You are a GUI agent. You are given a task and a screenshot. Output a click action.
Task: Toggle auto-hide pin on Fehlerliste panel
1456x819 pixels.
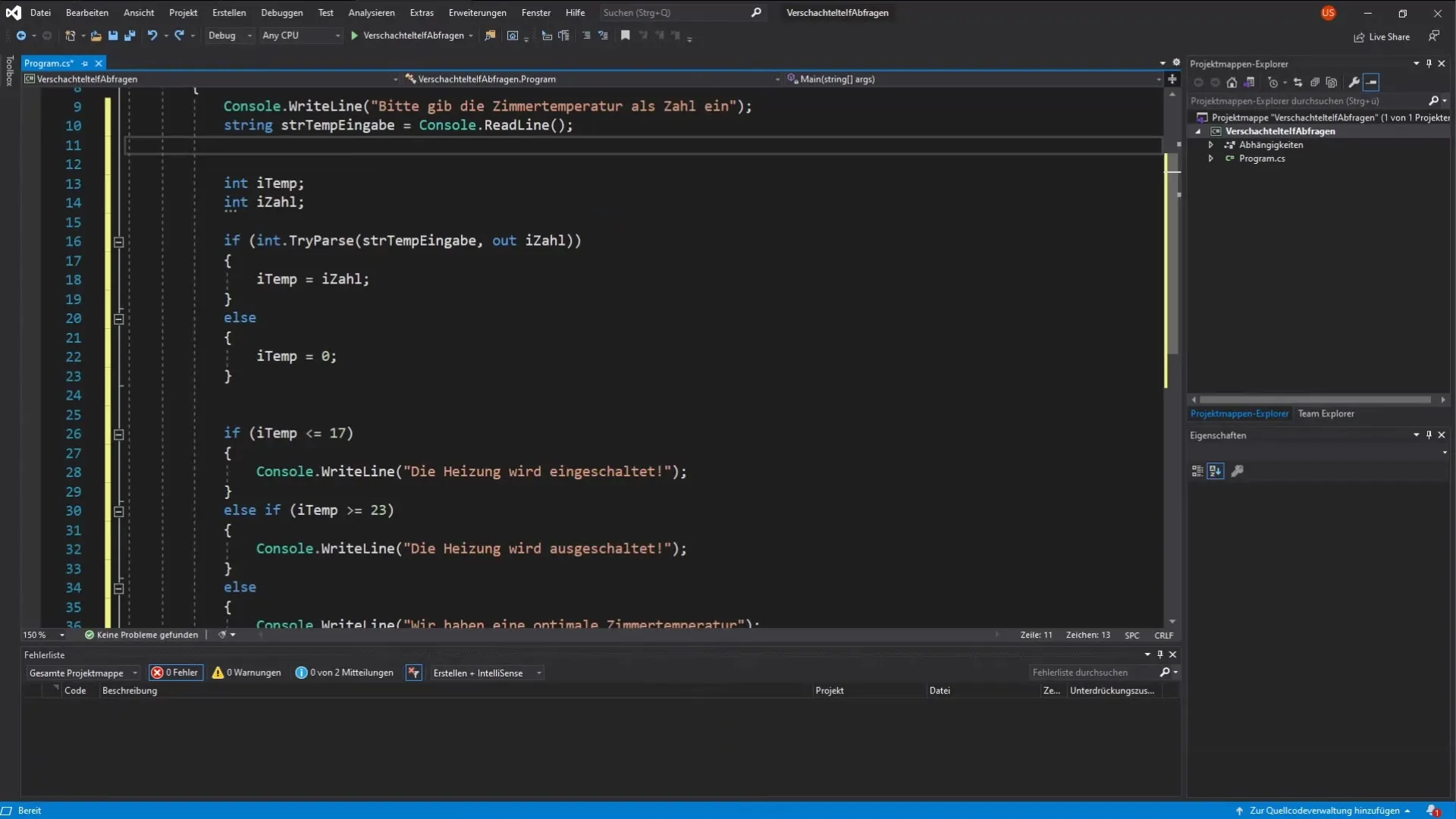point(1159,654)
